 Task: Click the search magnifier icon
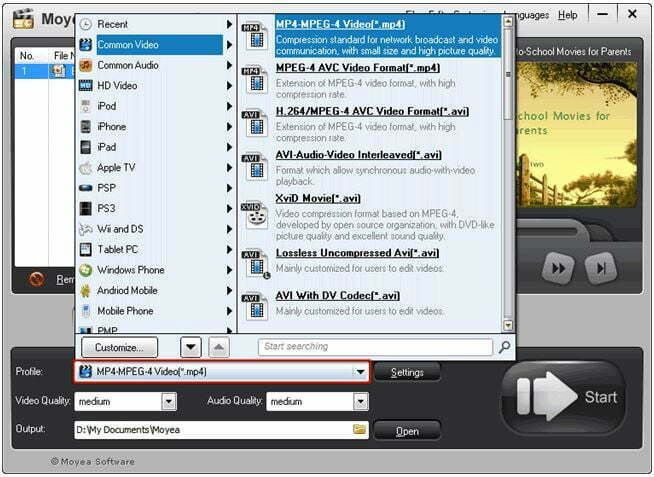pos(504,347)
